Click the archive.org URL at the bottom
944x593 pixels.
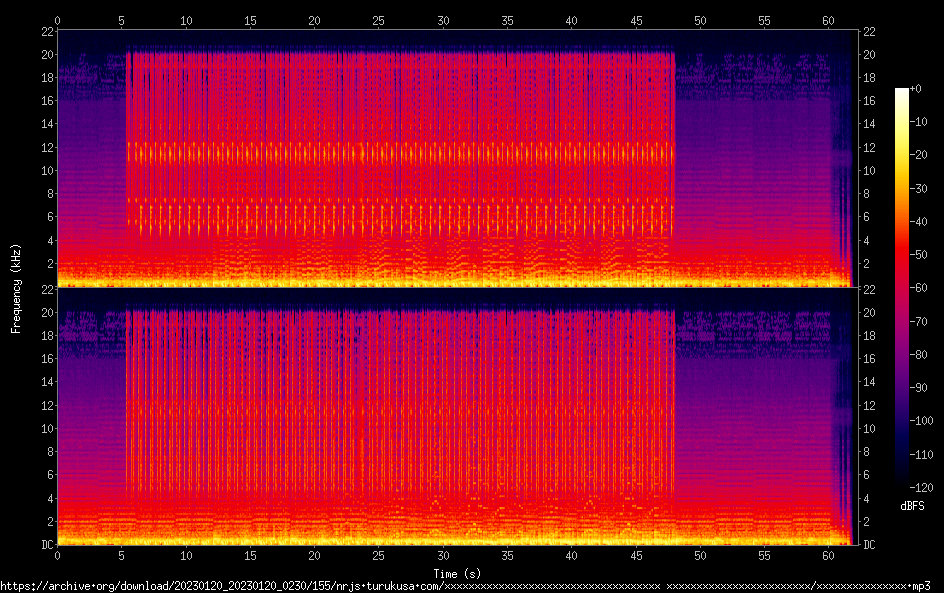pyautogui.click(x=330, y=585)
